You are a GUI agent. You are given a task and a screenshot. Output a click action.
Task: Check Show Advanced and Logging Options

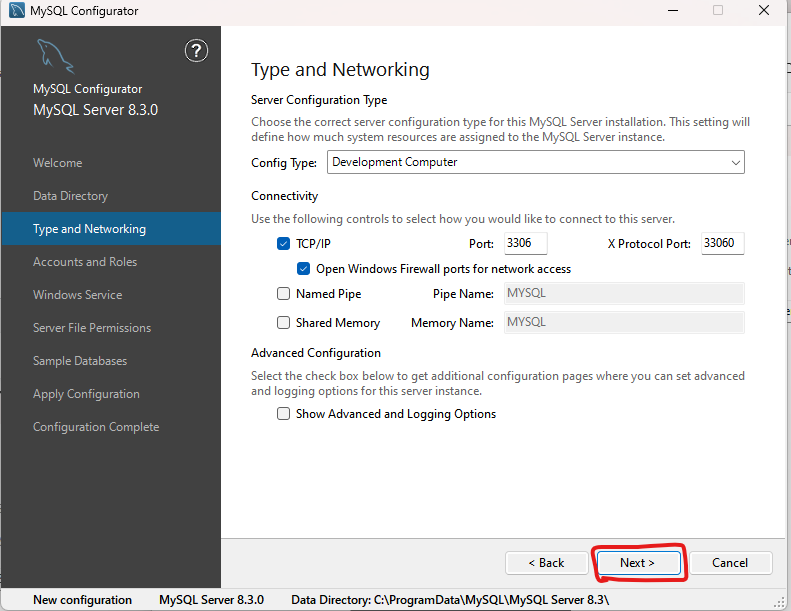284,414
